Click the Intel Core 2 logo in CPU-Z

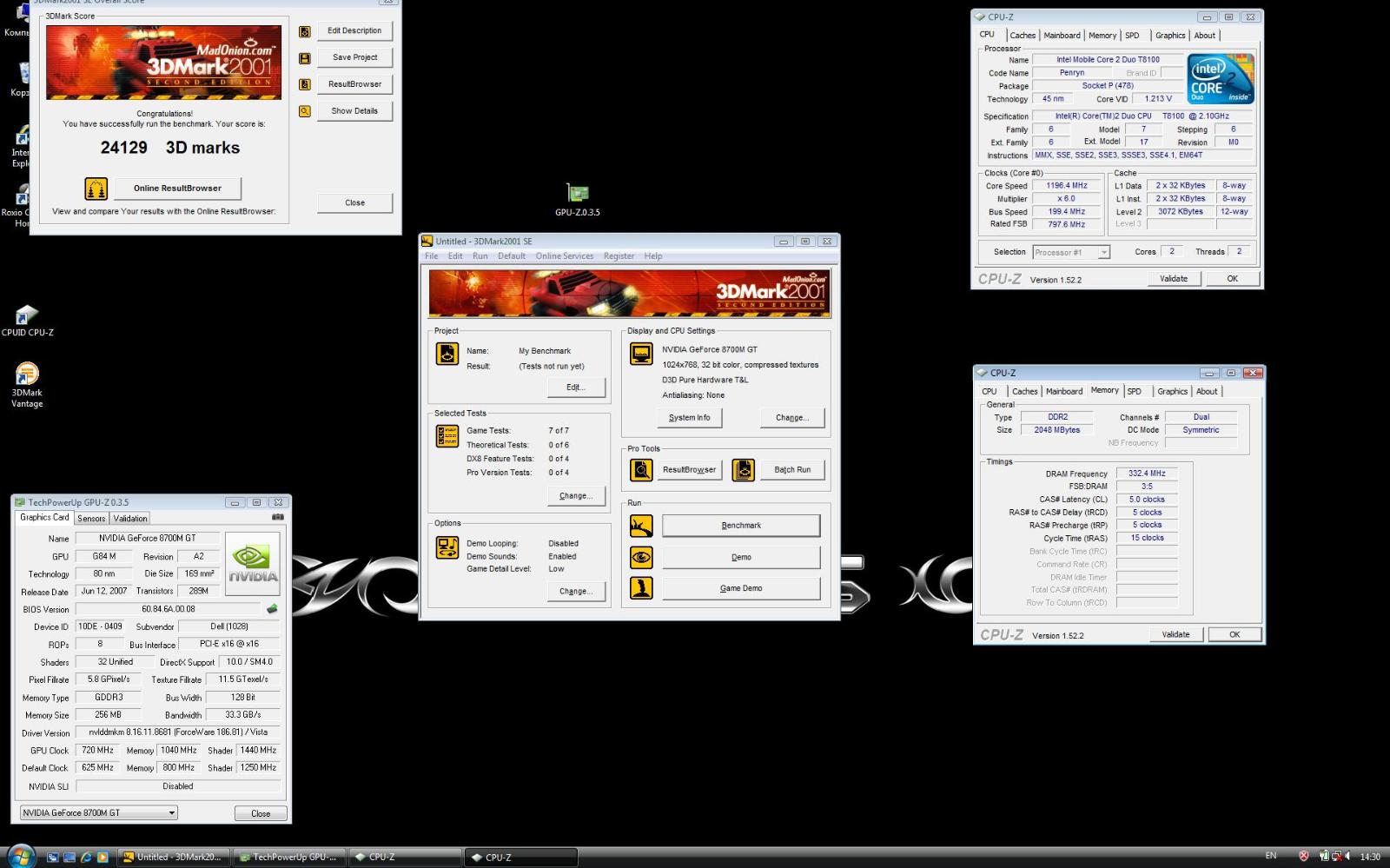point(1221,79)
